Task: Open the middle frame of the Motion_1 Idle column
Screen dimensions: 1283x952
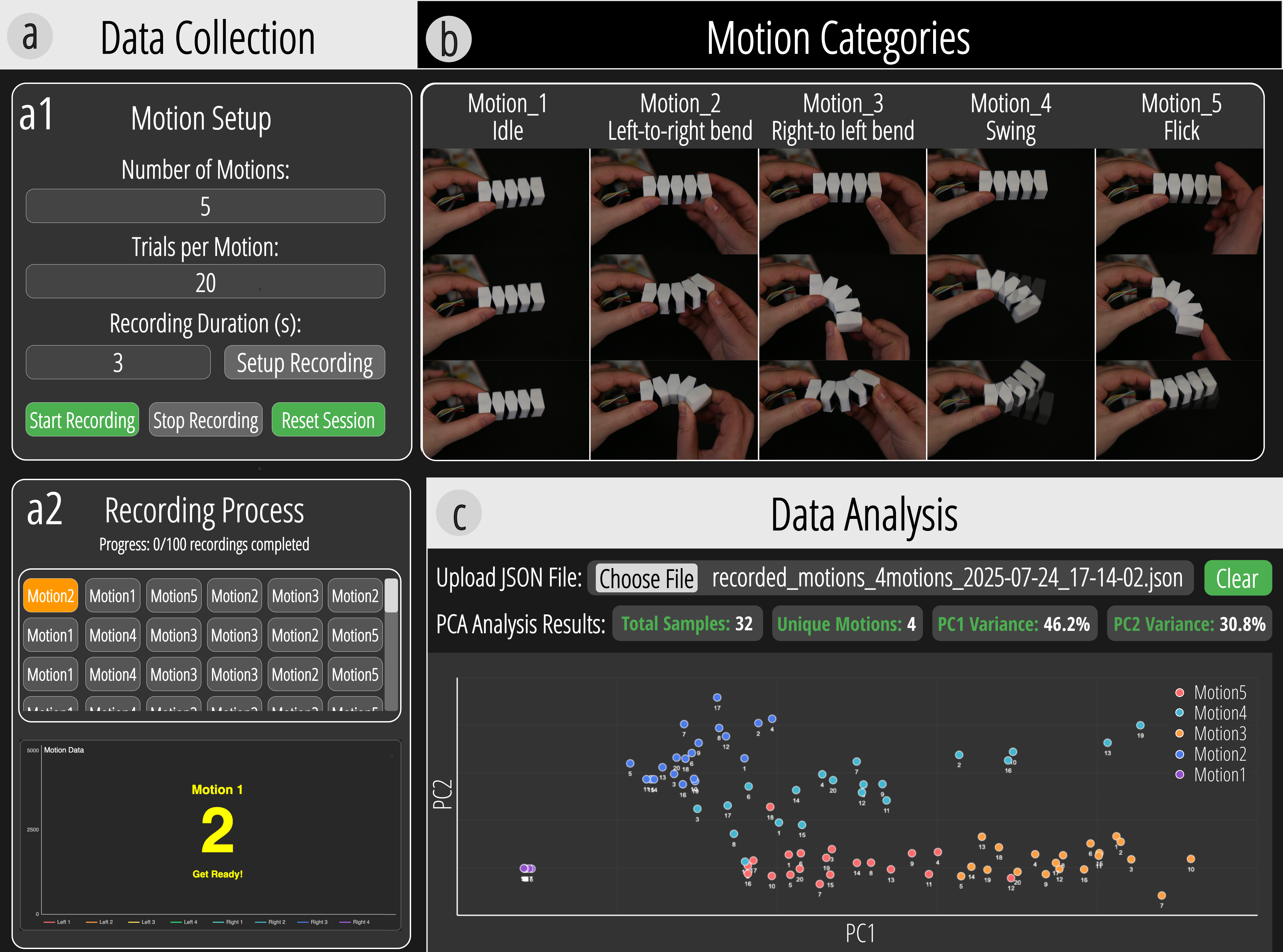Action: [506, 307]
